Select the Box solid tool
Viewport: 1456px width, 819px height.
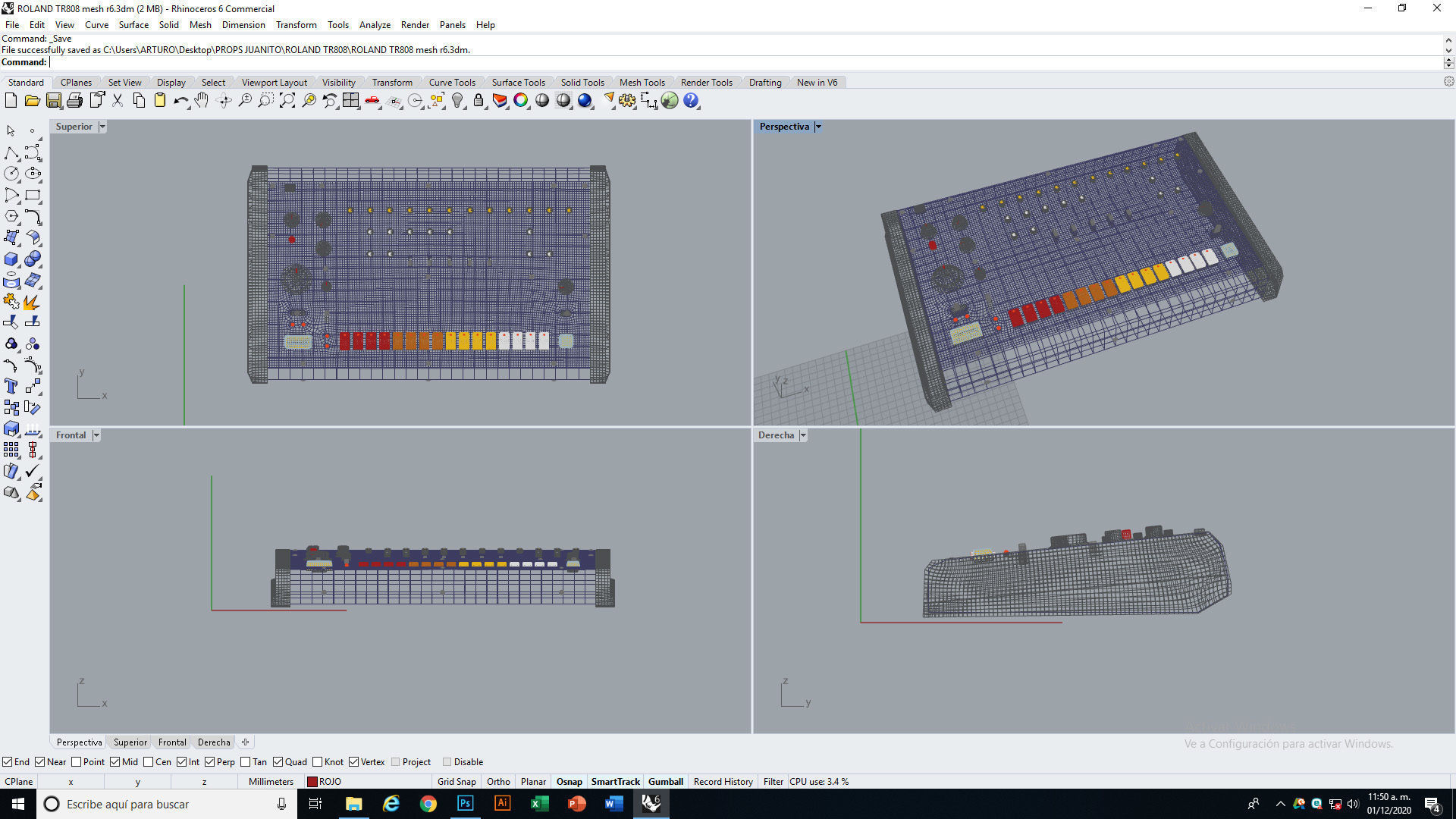(11, 259)
